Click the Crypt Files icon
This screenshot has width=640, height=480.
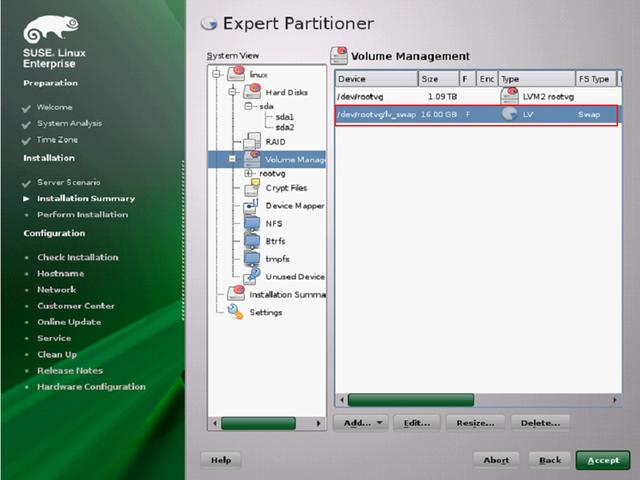[x=253, y=187]
